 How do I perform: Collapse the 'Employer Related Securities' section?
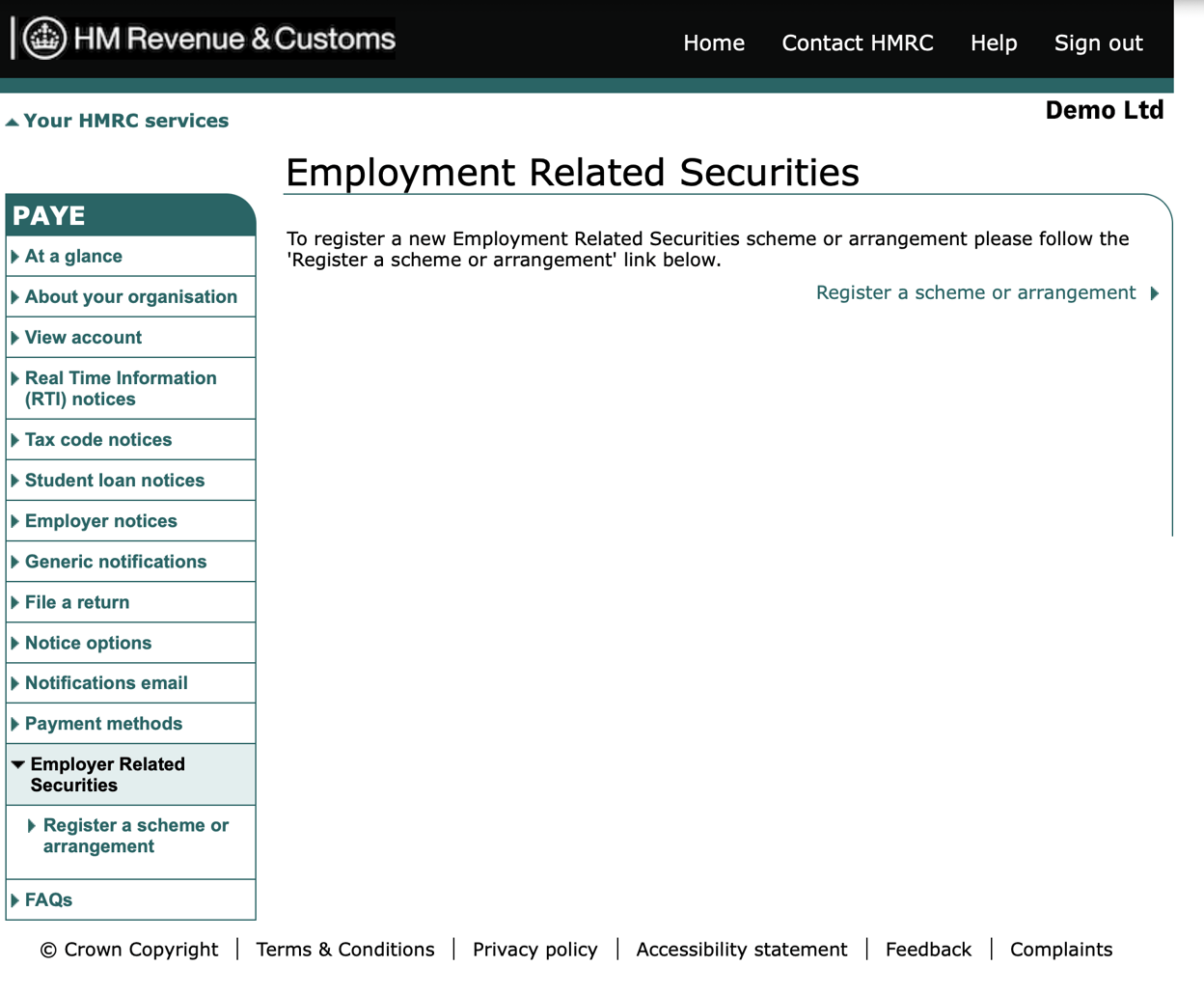(x=18, y=763)
